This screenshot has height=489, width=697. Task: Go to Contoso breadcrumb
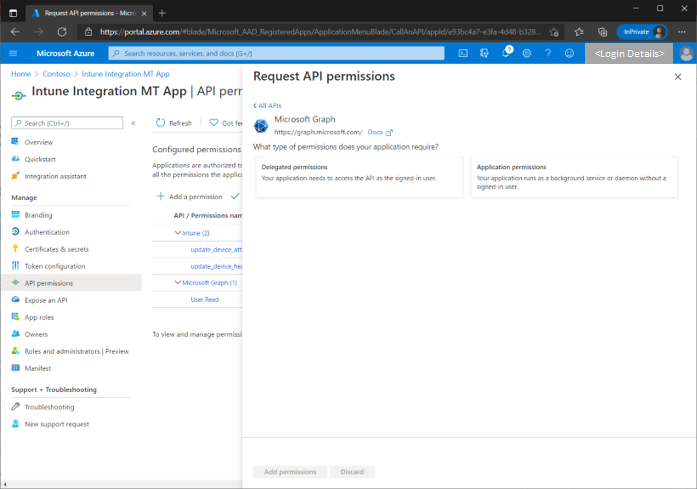point(56,74)
